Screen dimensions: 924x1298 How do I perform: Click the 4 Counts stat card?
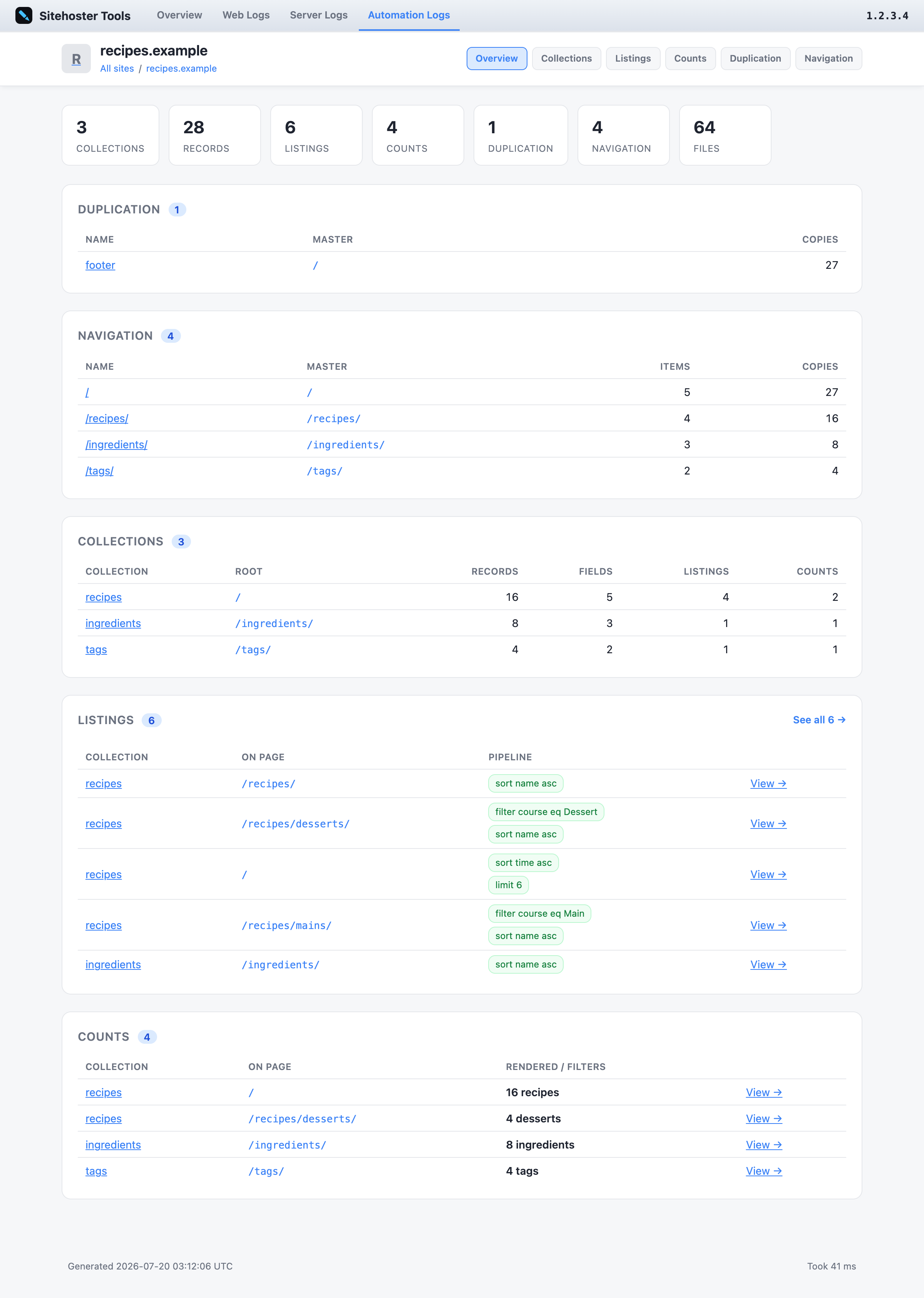418,136
